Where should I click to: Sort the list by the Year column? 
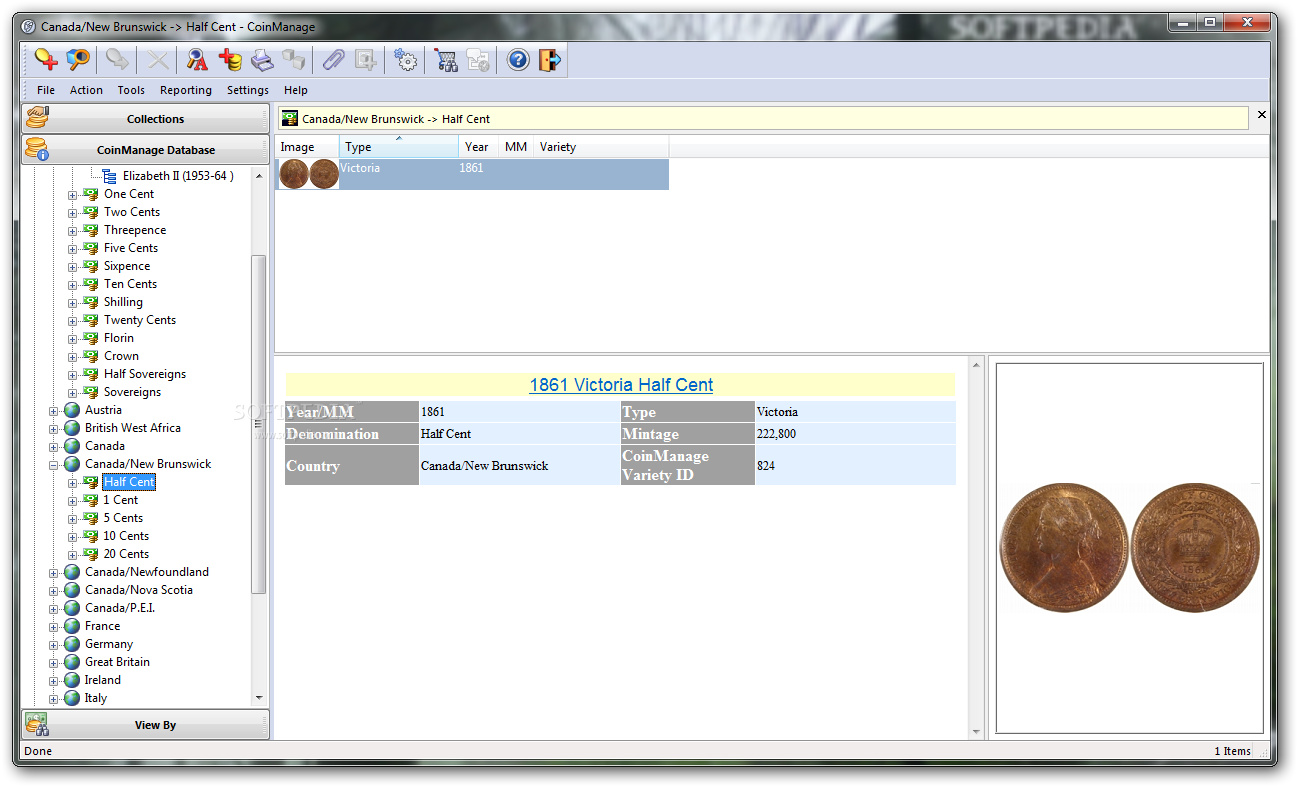coord(480,147)
